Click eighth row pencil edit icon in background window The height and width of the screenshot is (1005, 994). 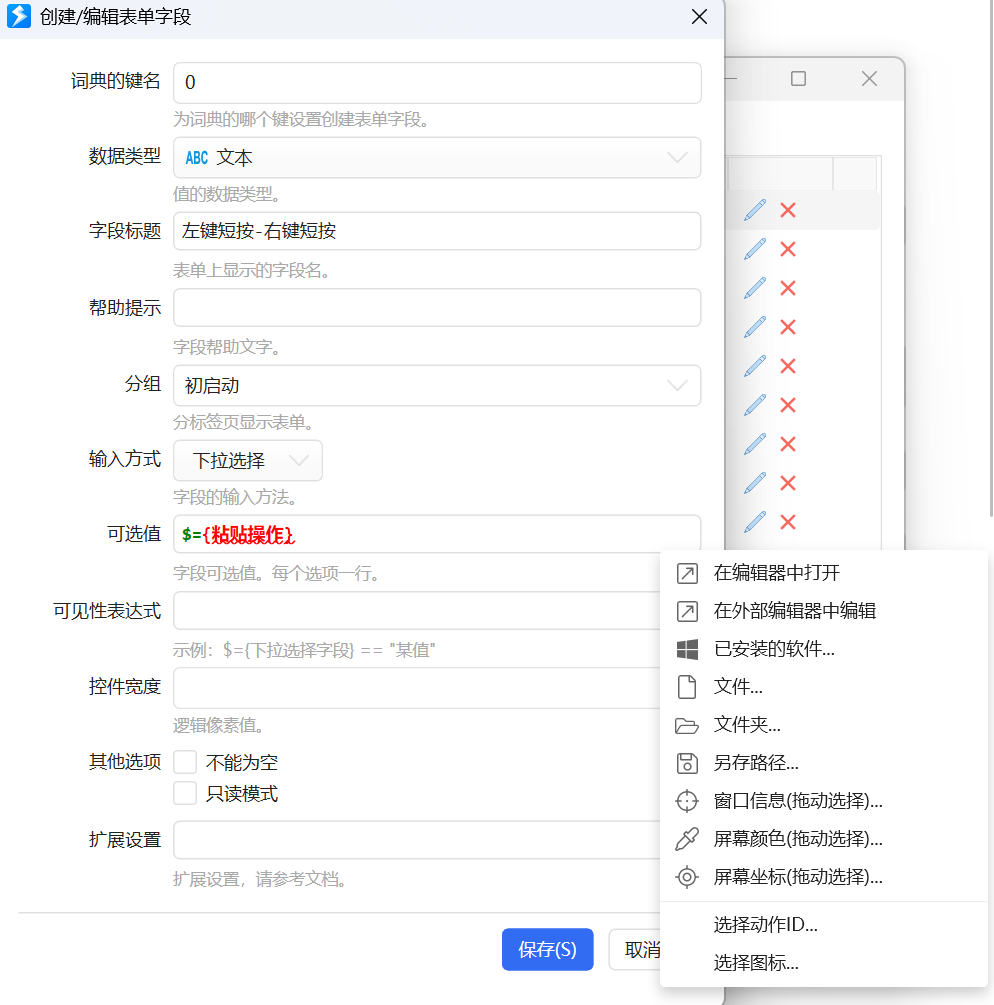(755, 483)
